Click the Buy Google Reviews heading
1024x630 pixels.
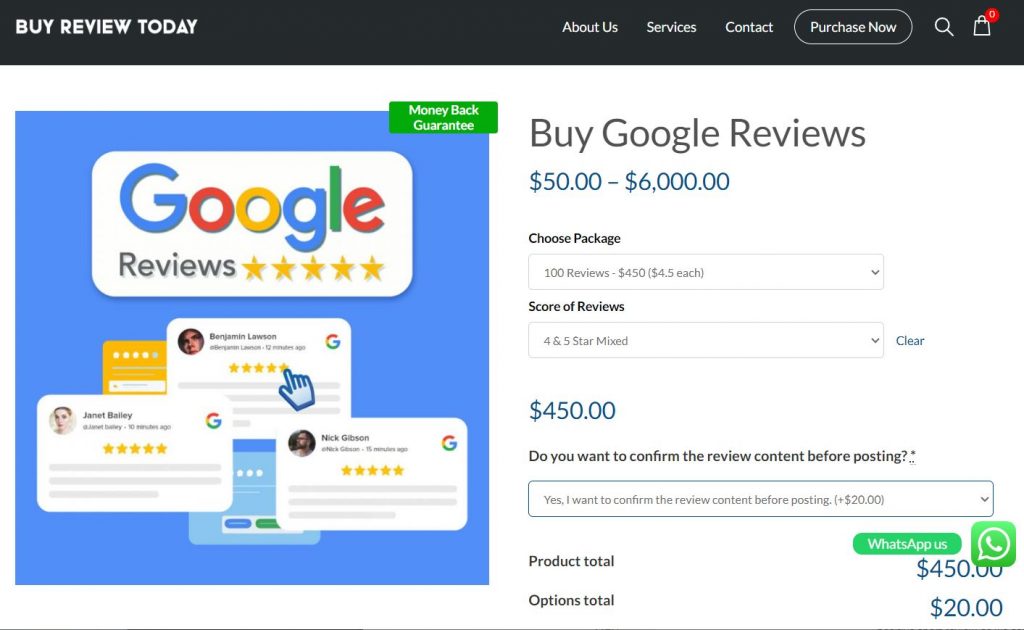(x=697, y=133)
